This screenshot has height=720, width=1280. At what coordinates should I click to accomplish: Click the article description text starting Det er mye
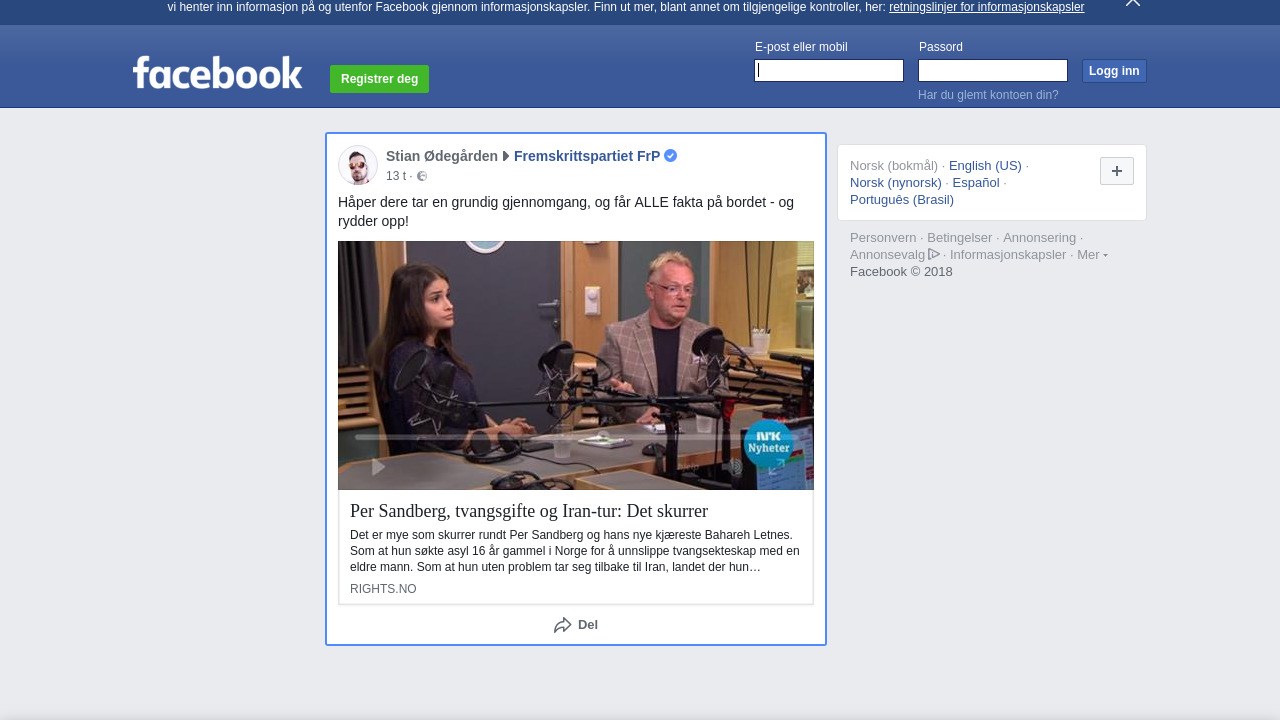click(575, 551)
